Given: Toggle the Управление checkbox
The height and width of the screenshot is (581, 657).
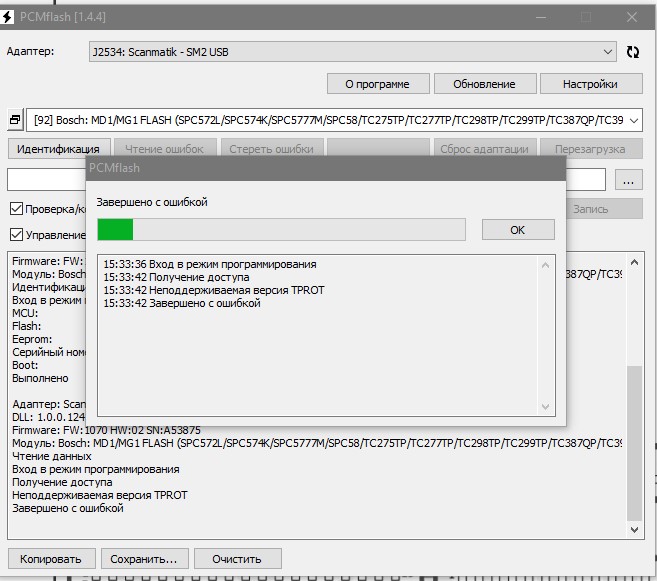Looking at the screenshot, I should coord(16,235).
